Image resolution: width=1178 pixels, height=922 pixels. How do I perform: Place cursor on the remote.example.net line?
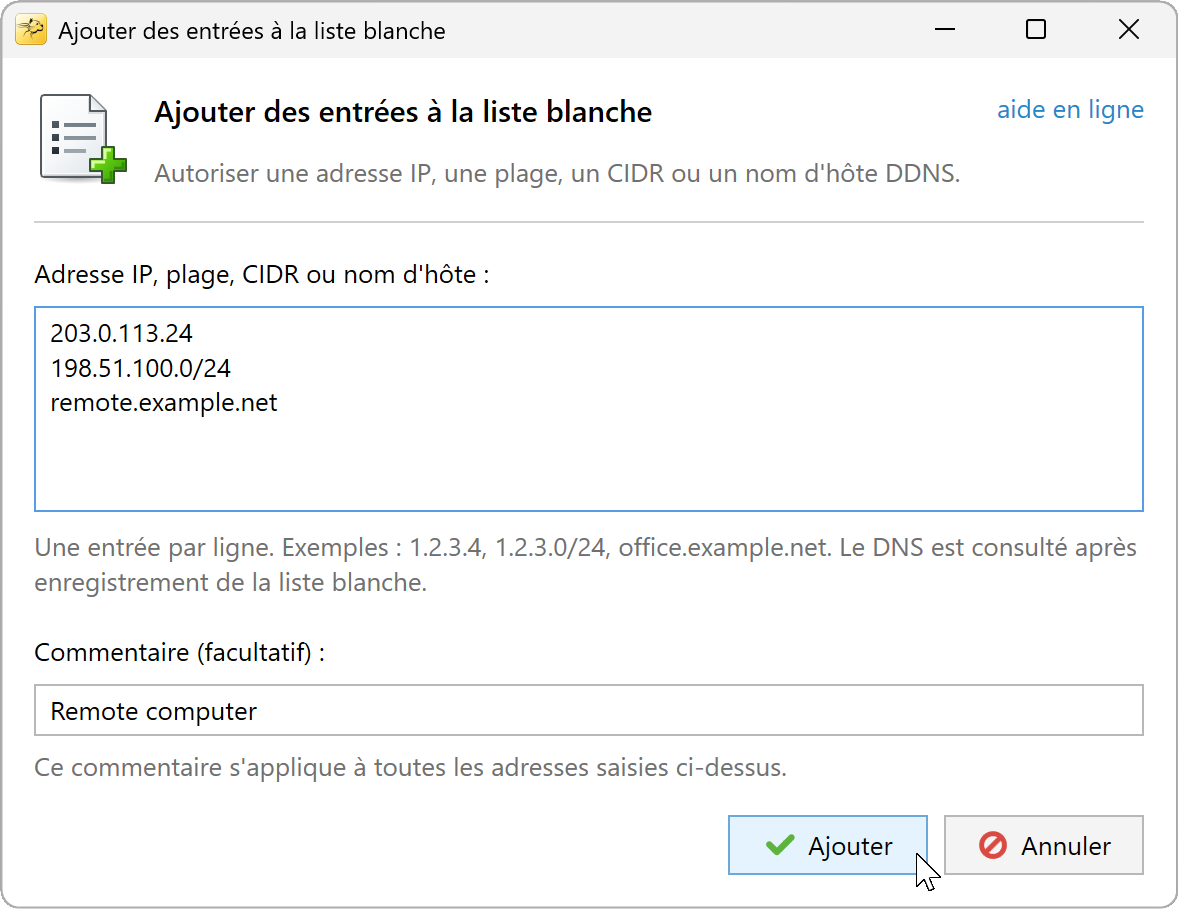pyautogui.click(x=164, y=403)
